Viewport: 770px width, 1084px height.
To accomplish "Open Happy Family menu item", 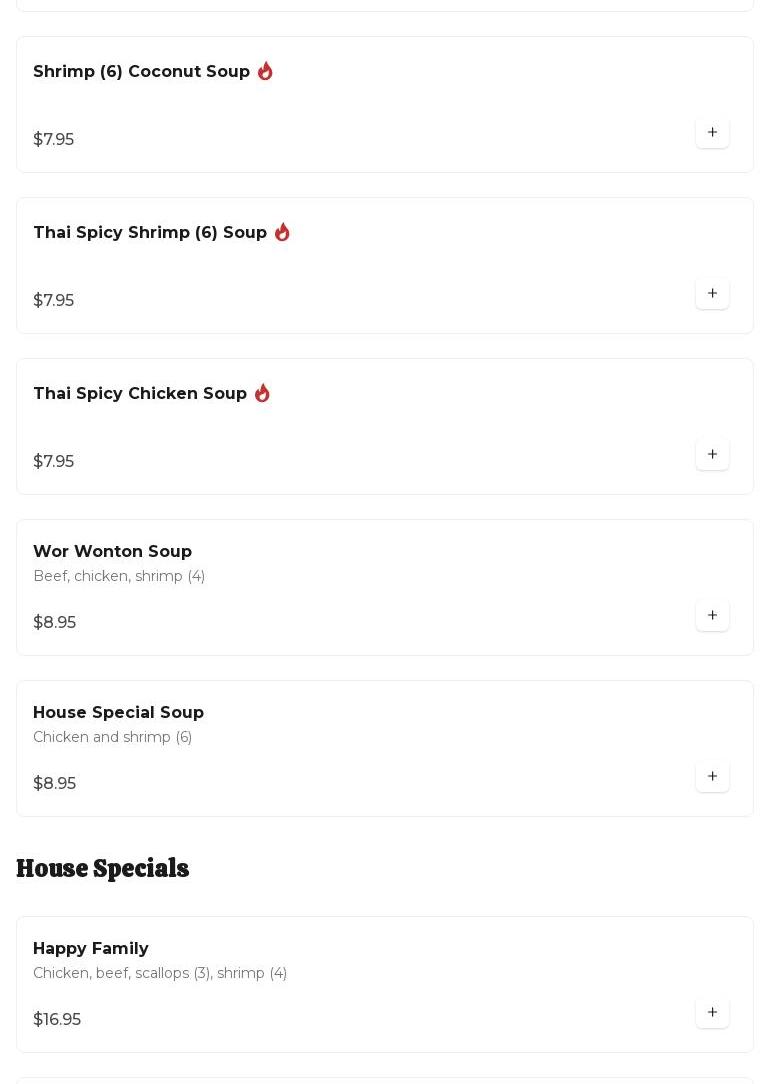I will coord(91,949).
